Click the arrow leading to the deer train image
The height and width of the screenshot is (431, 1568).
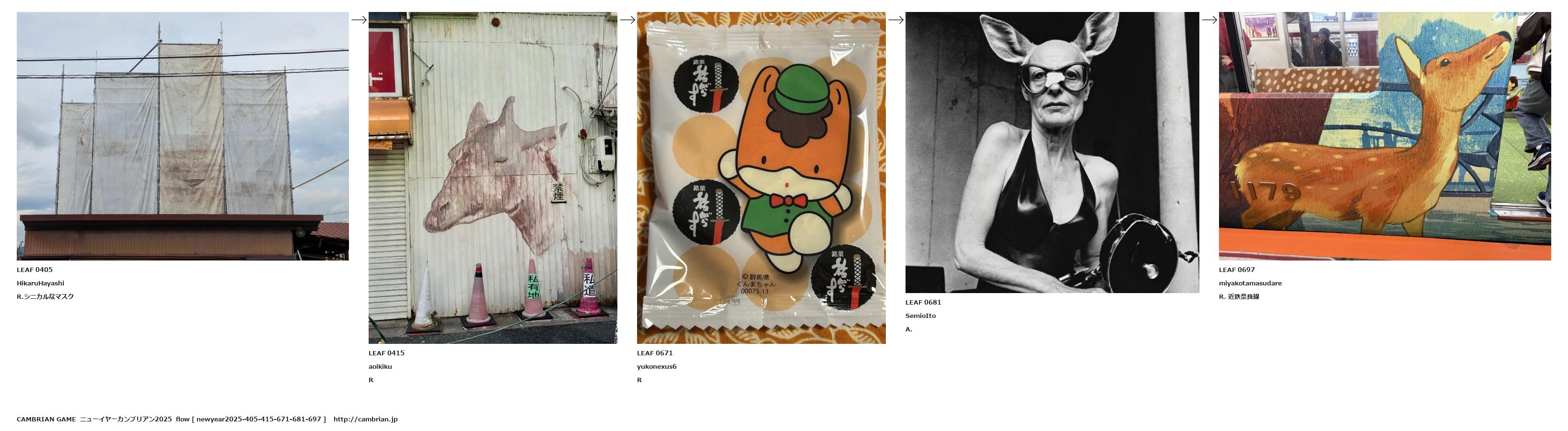1209,20
